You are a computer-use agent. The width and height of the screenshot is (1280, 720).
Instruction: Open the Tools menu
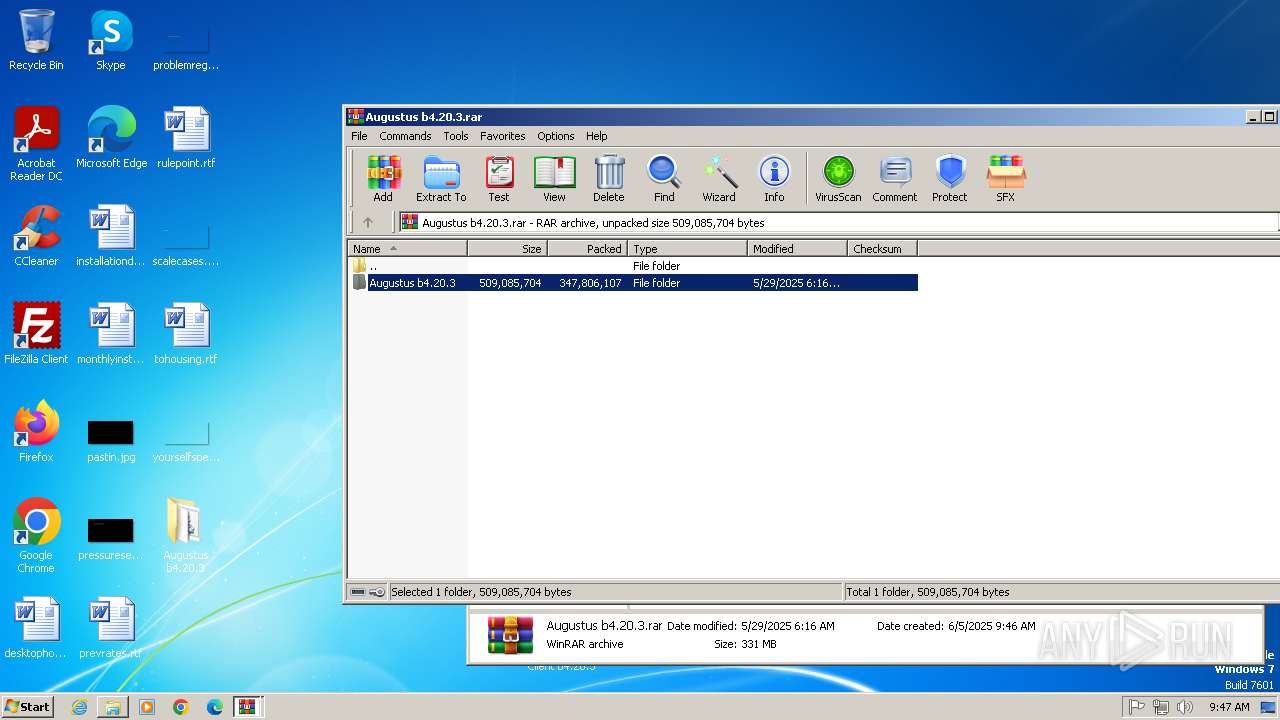tap(456, 136)
